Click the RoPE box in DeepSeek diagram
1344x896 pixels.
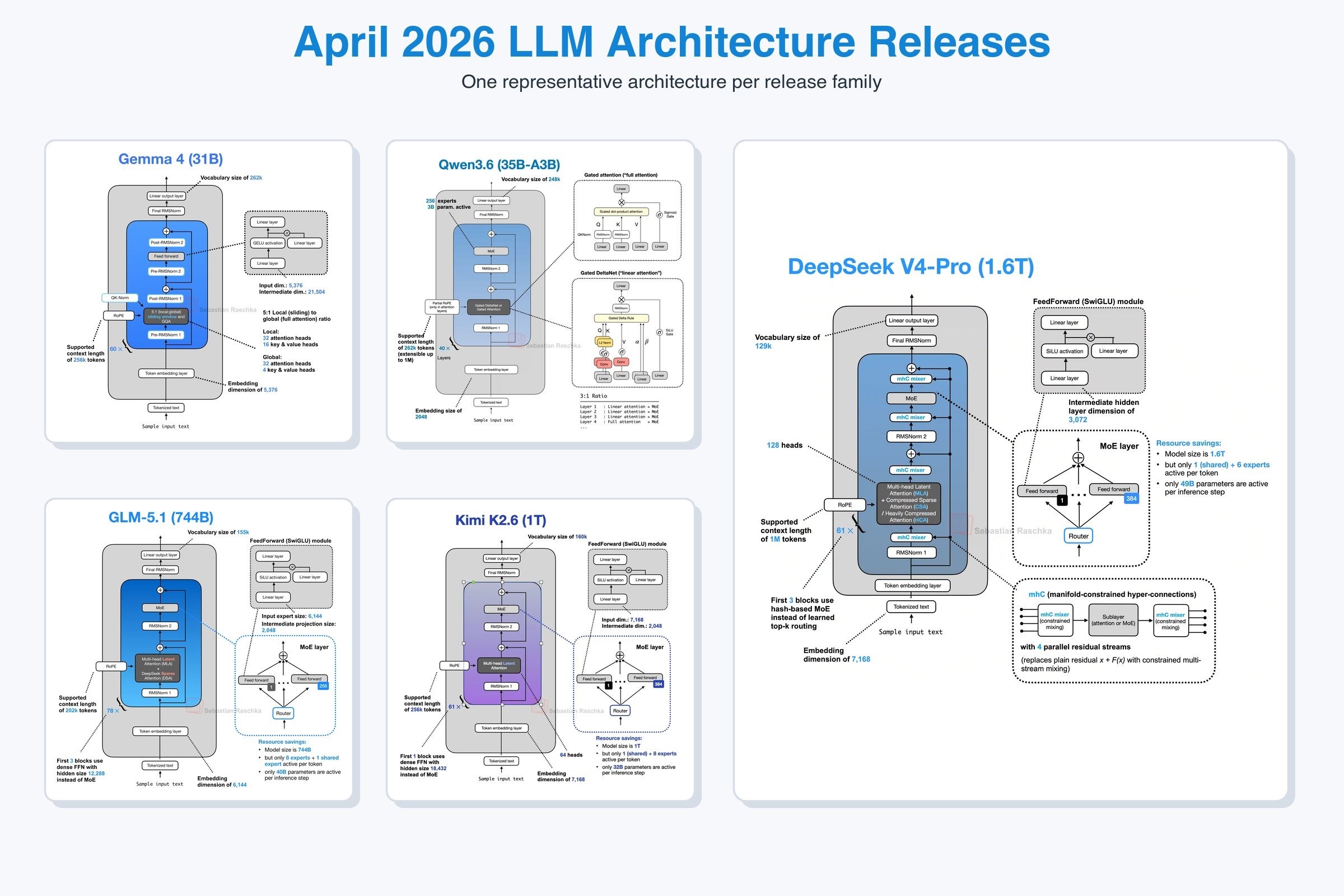[x=844, y=505]
